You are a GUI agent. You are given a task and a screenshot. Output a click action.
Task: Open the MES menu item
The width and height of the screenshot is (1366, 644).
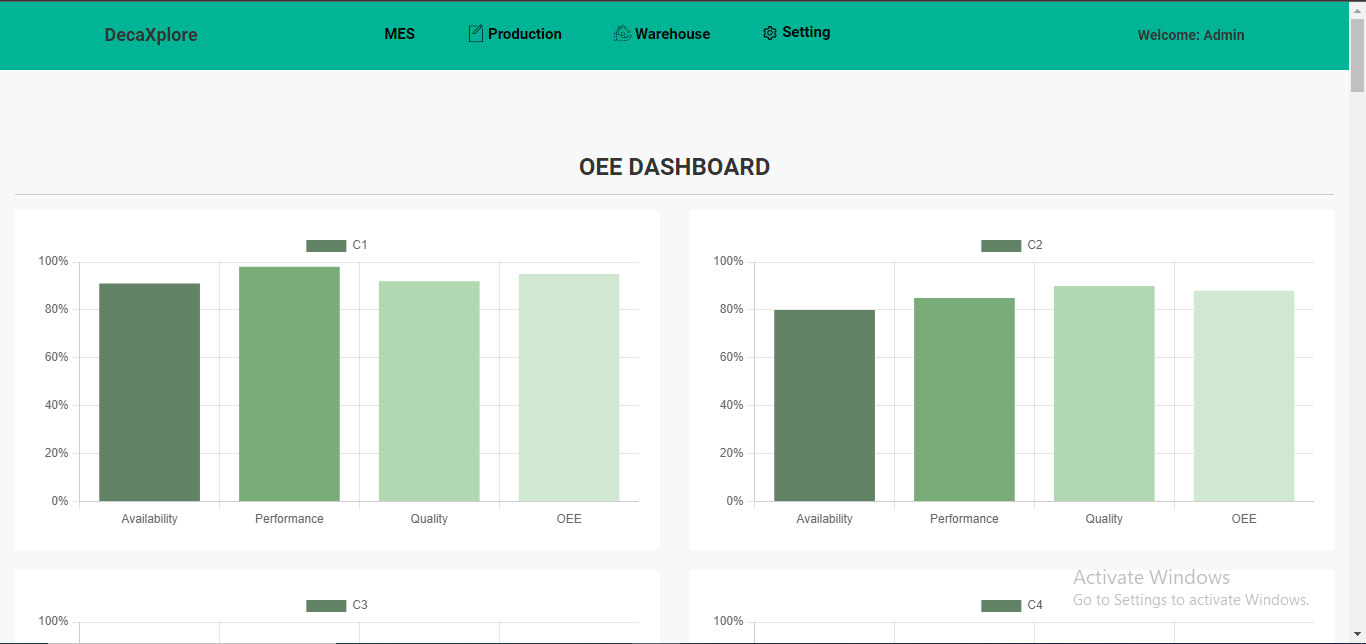[x=399, y=34]
